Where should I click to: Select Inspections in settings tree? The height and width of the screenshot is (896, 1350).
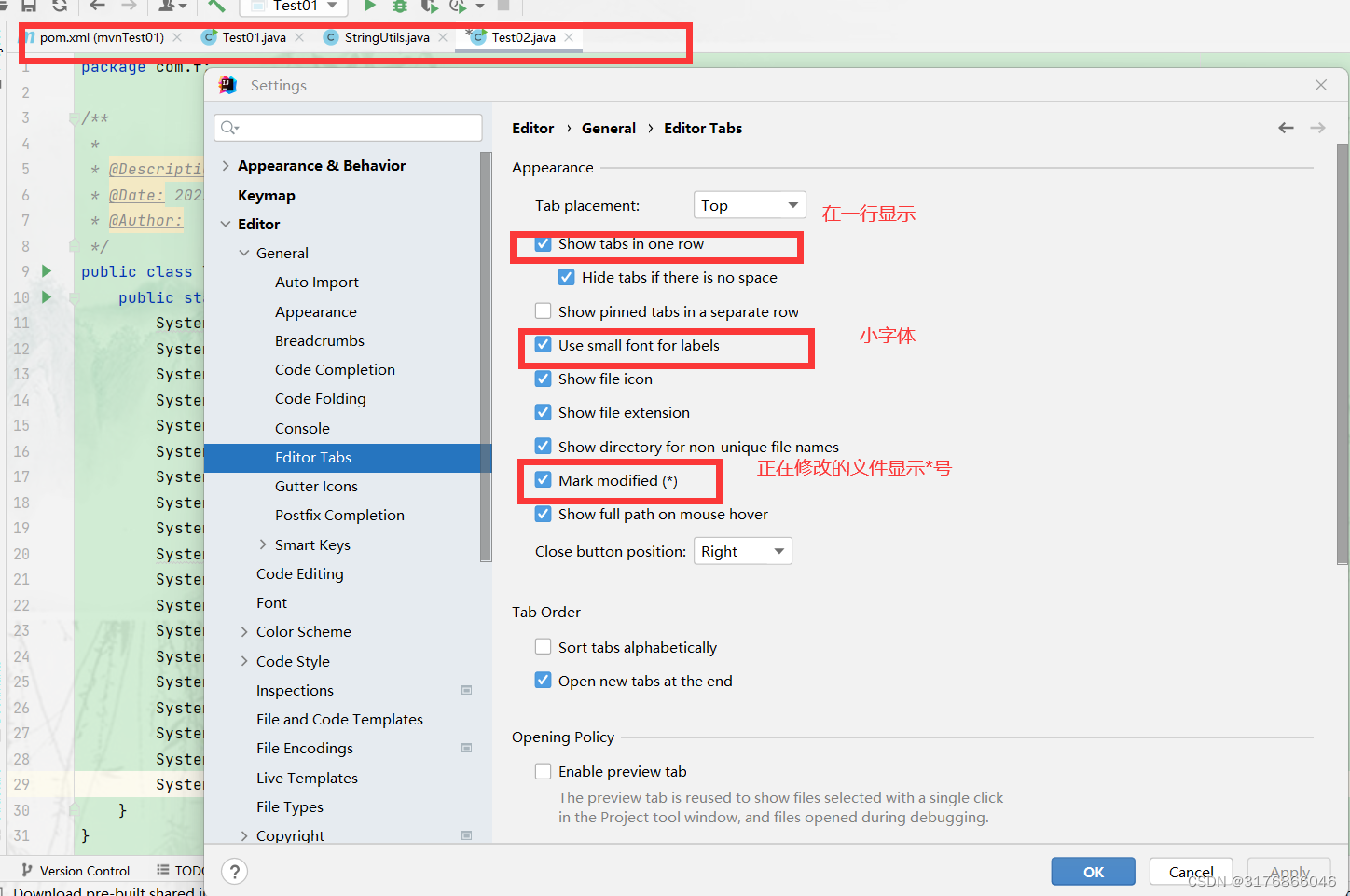pyautogui.click(x=295, y=690)
